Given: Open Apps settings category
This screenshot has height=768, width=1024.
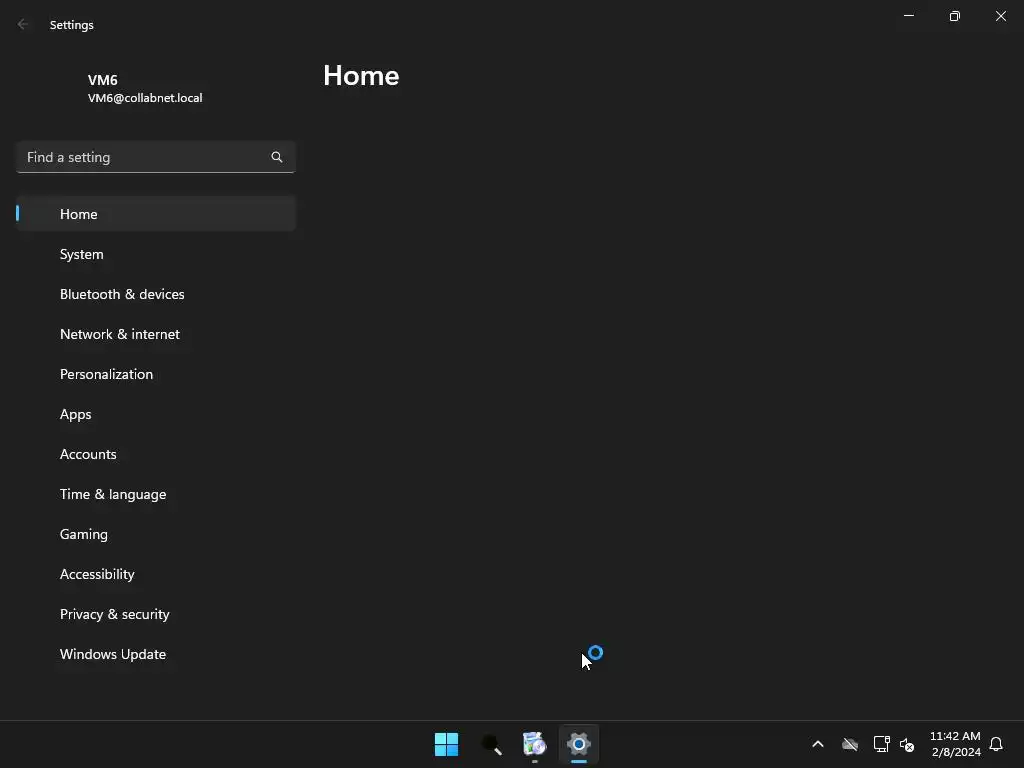Looking at the screenshot, I should tap(155, 414).
